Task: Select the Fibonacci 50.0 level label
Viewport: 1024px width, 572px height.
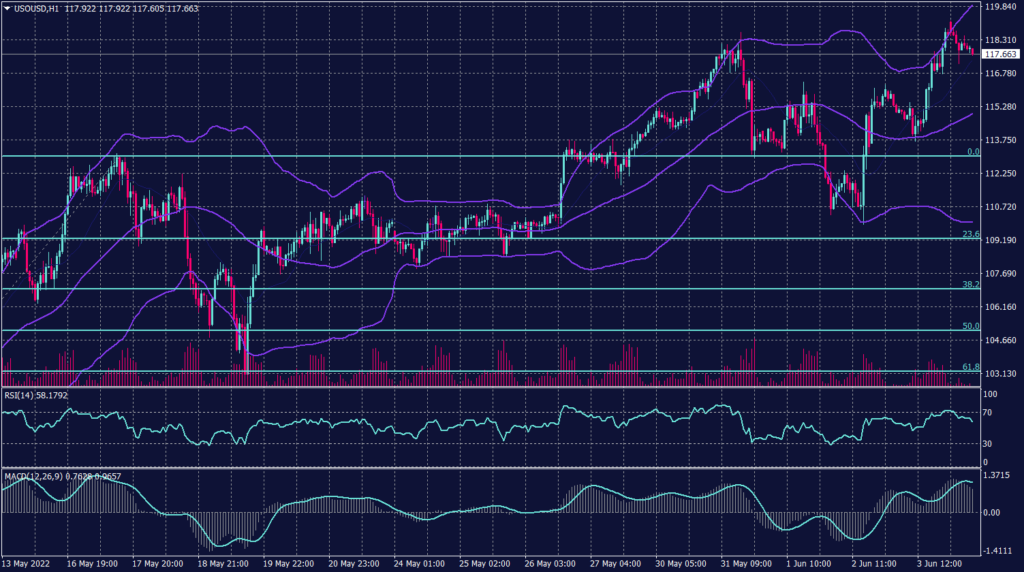Action: [969, 326]
